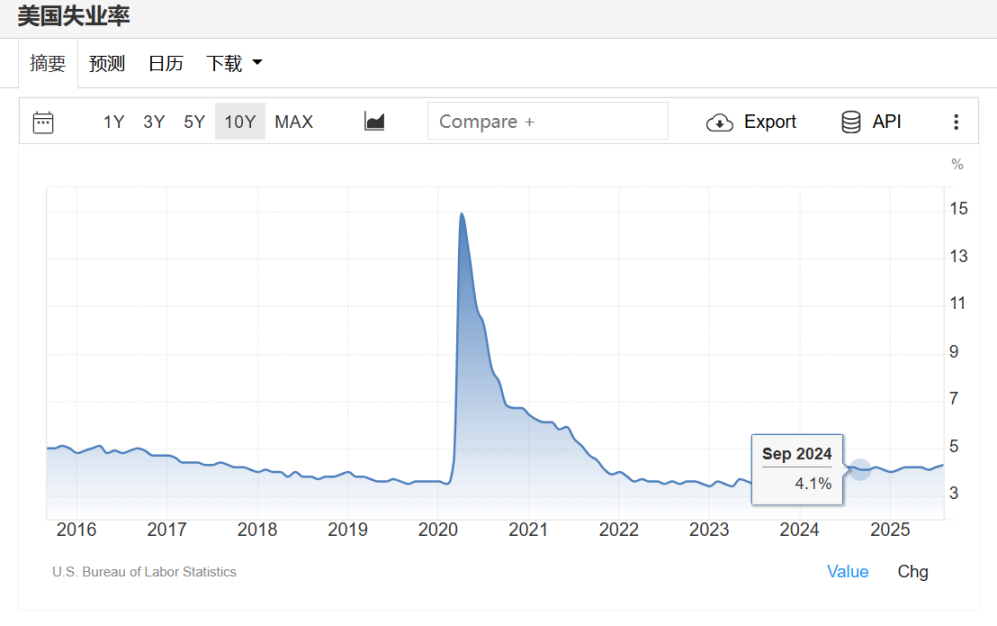Viewport: 997px width, 626px height.
Task: Open the three-dot more options menu
Action: (956, 122)
